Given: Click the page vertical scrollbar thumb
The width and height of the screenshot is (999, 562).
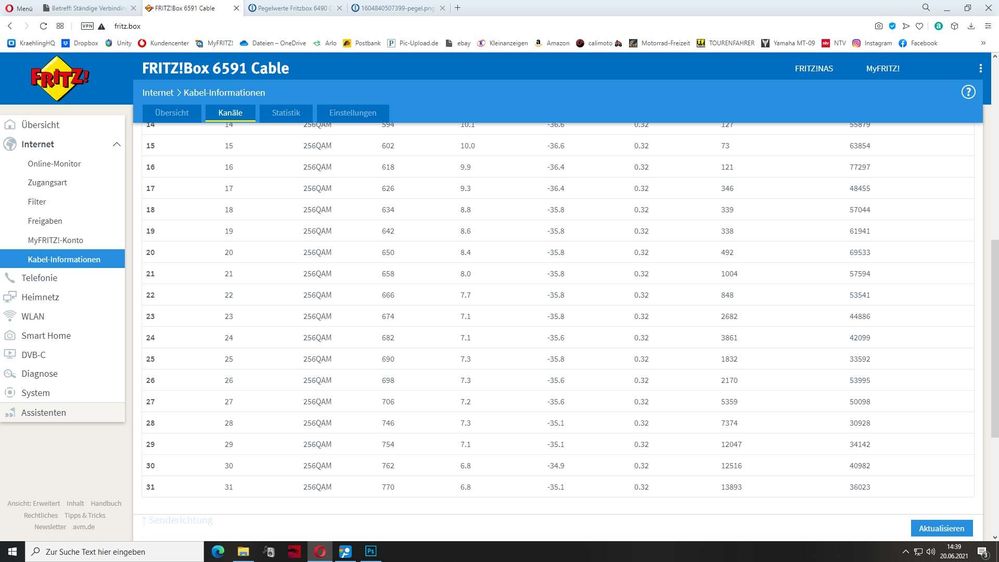Looking at the screenshot, I should [995, 338].
